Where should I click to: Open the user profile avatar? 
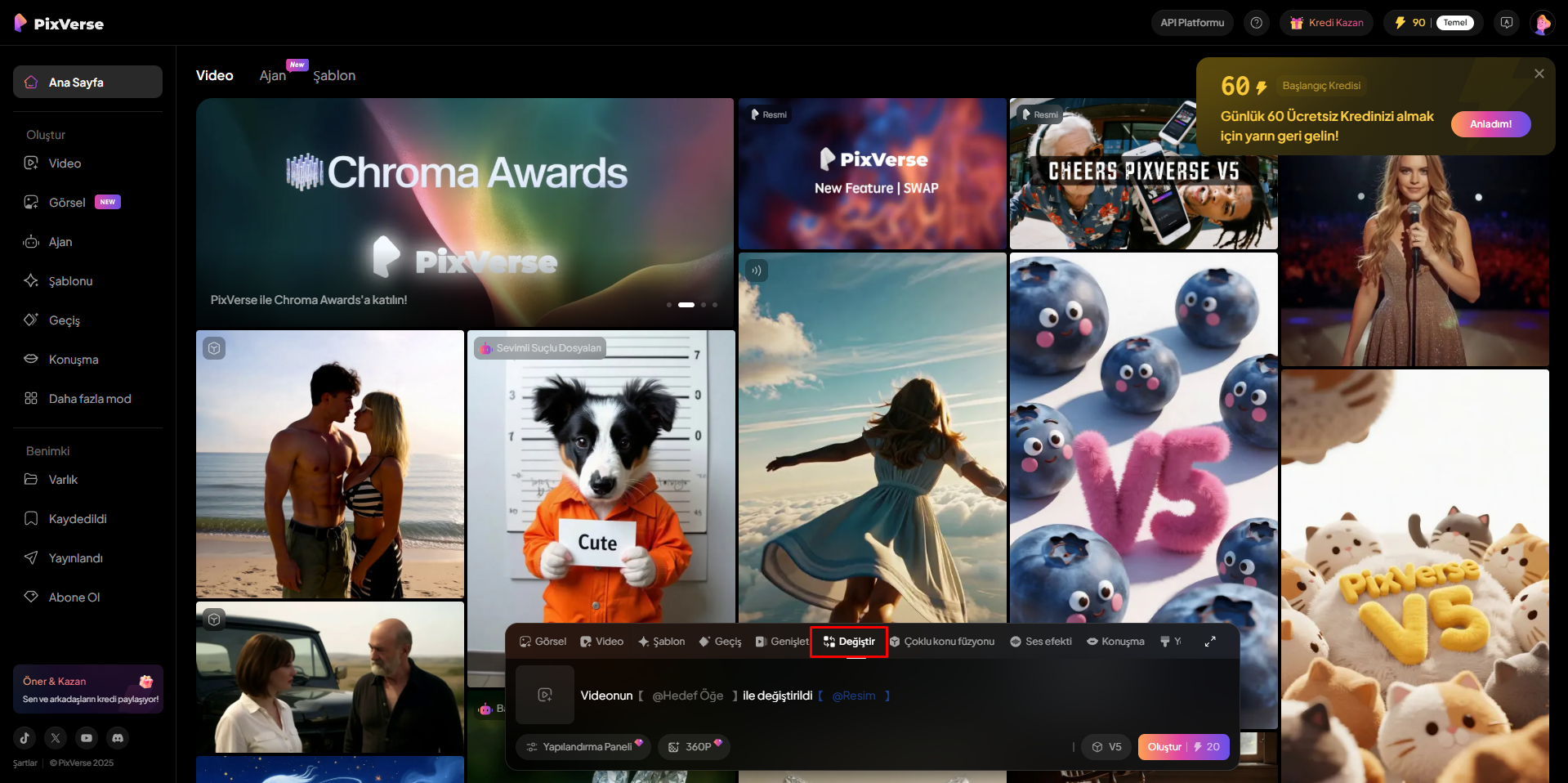point(1543,23)
